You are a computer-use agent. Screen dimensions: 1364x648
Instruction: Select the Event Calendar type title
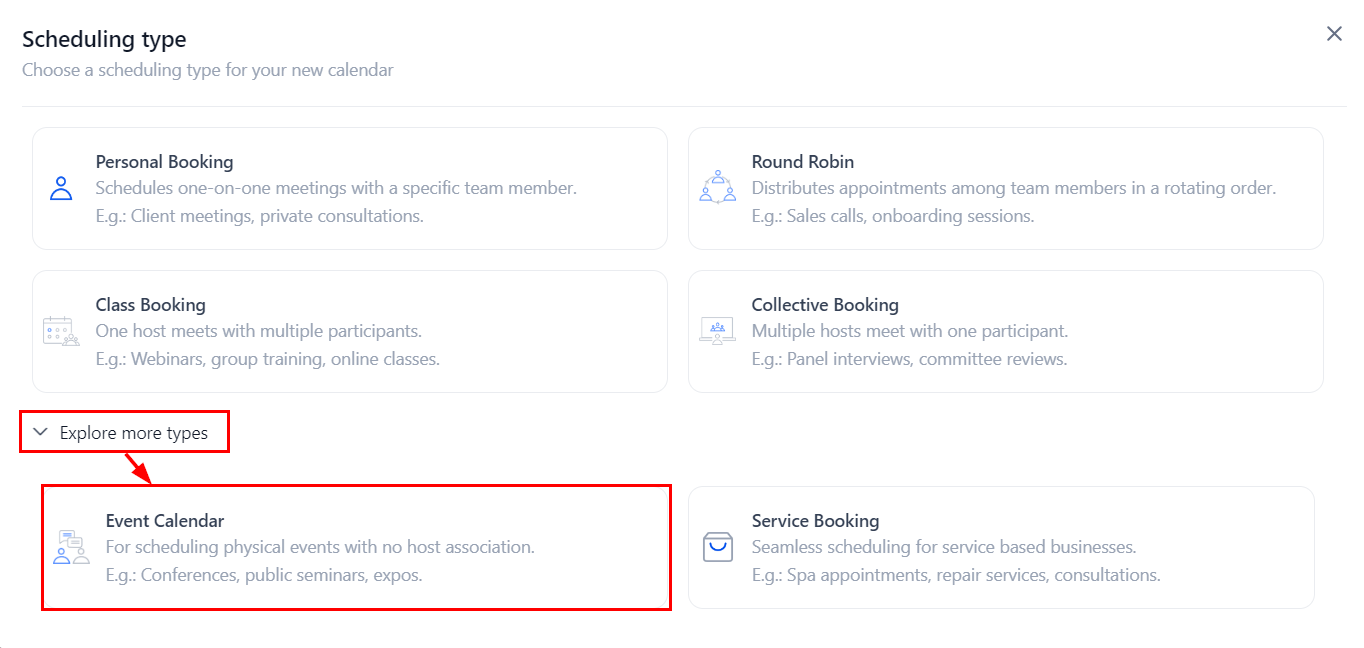(165, 521)
